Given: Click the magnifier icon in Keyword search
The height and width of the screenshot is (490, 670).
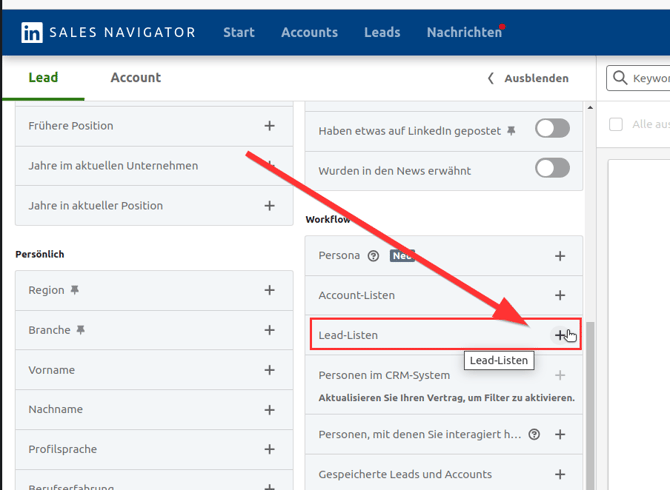Looking at the screenshot, I should [621, 78].
